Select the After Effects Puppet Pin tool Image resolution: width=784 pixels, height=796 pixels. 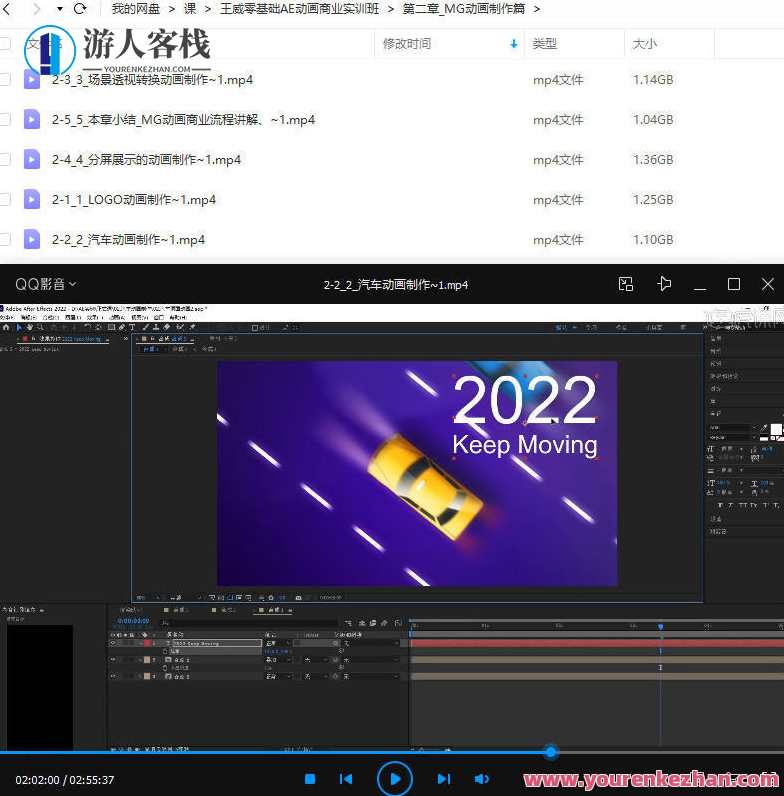point(192,327)
